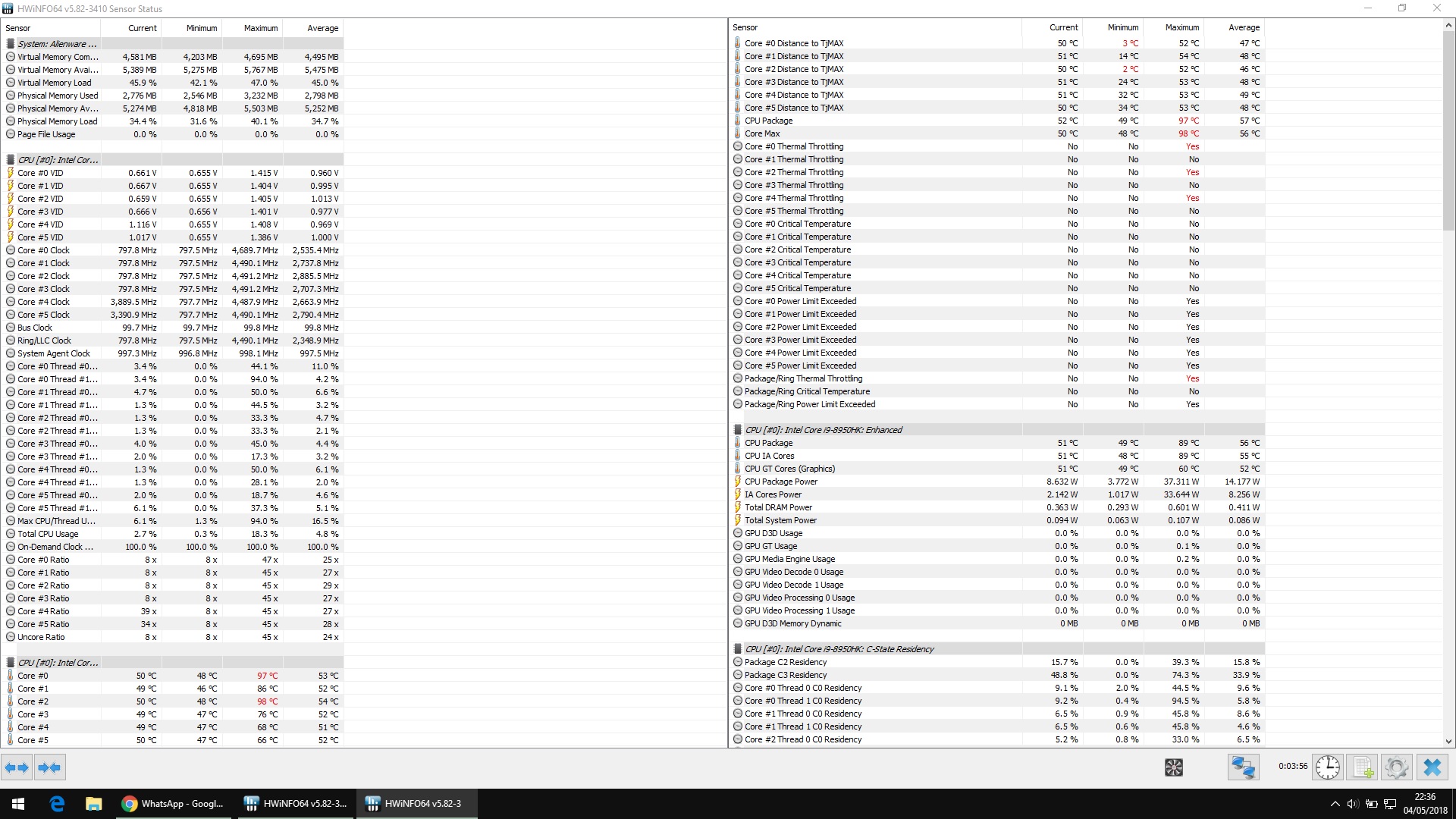Select the Physical Memory Used row
Viewport: 1456px width, 819px height.
point(173,96)
